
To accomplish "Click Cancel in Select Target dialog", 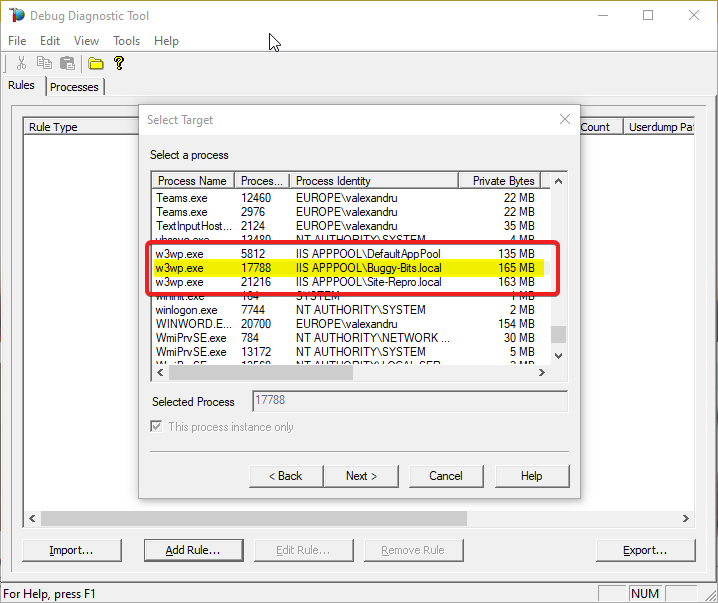I will tap(446, 476).
